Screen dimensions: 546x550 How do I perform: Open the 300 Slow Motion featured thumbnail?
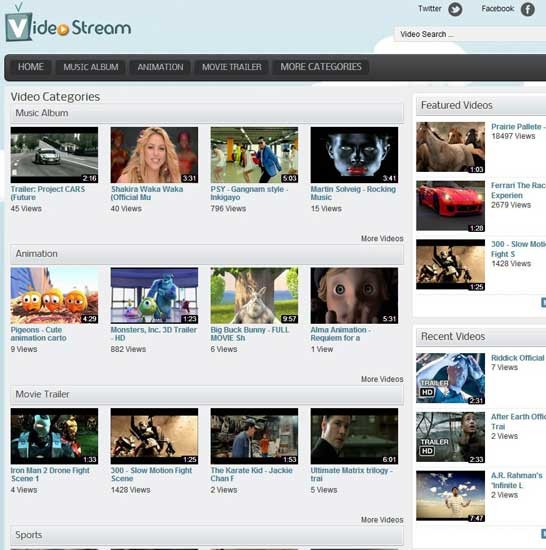tap(451, 265)
